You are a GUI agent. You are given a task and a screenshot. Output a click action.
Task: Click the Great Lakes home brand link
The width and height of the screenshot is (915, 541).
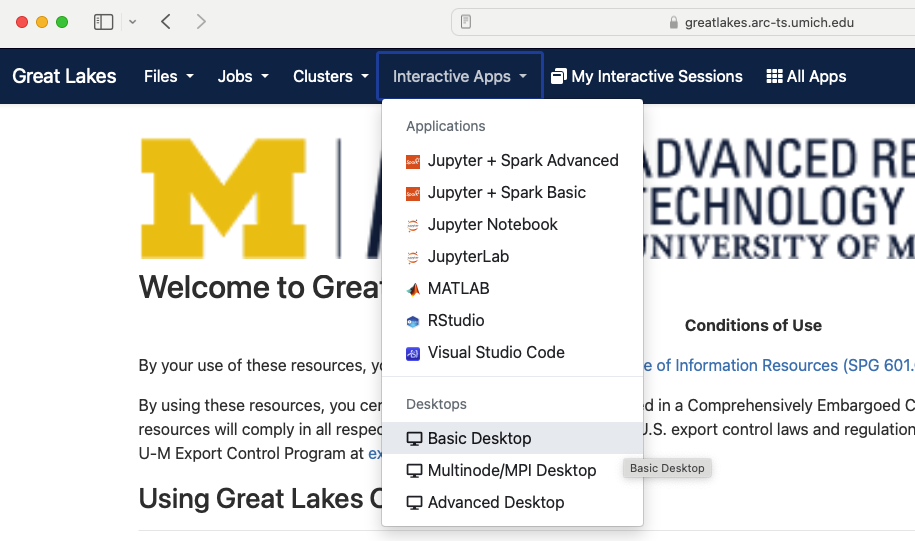tap(64, 76)
